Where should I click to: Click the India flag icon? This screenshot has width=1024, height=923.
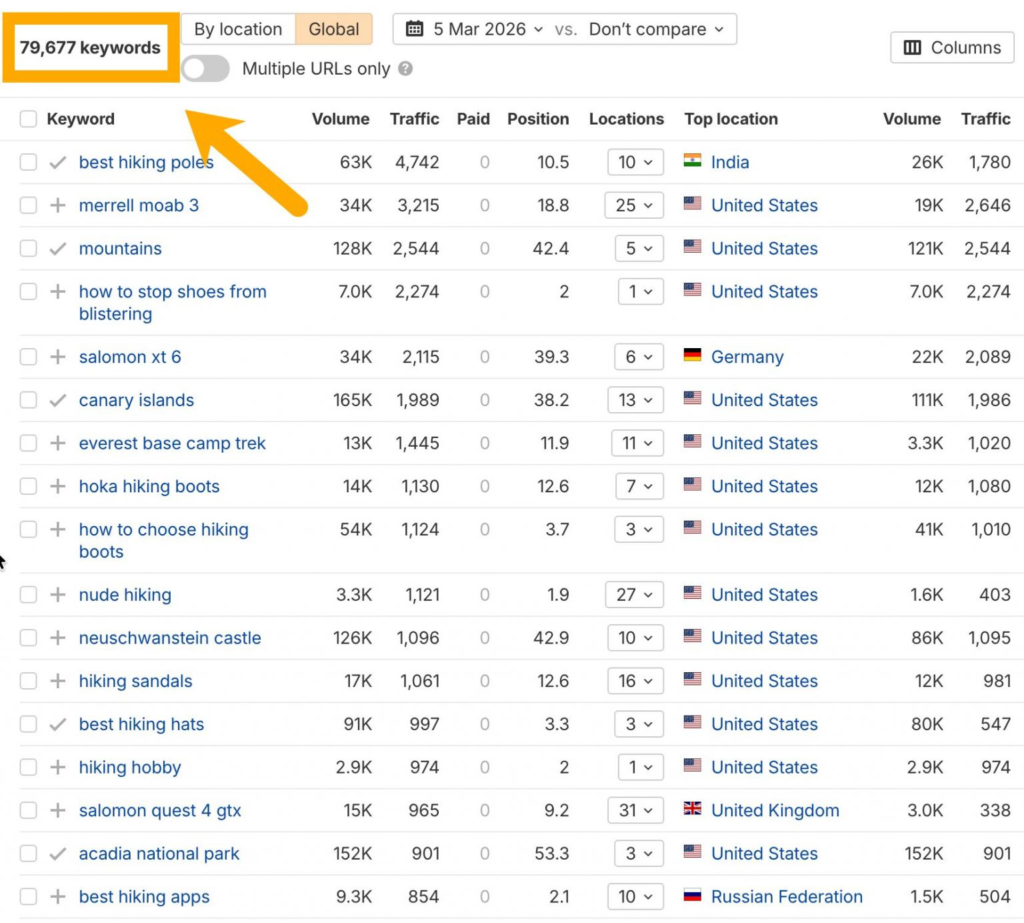pyautogui.click(x=692, y=161)
